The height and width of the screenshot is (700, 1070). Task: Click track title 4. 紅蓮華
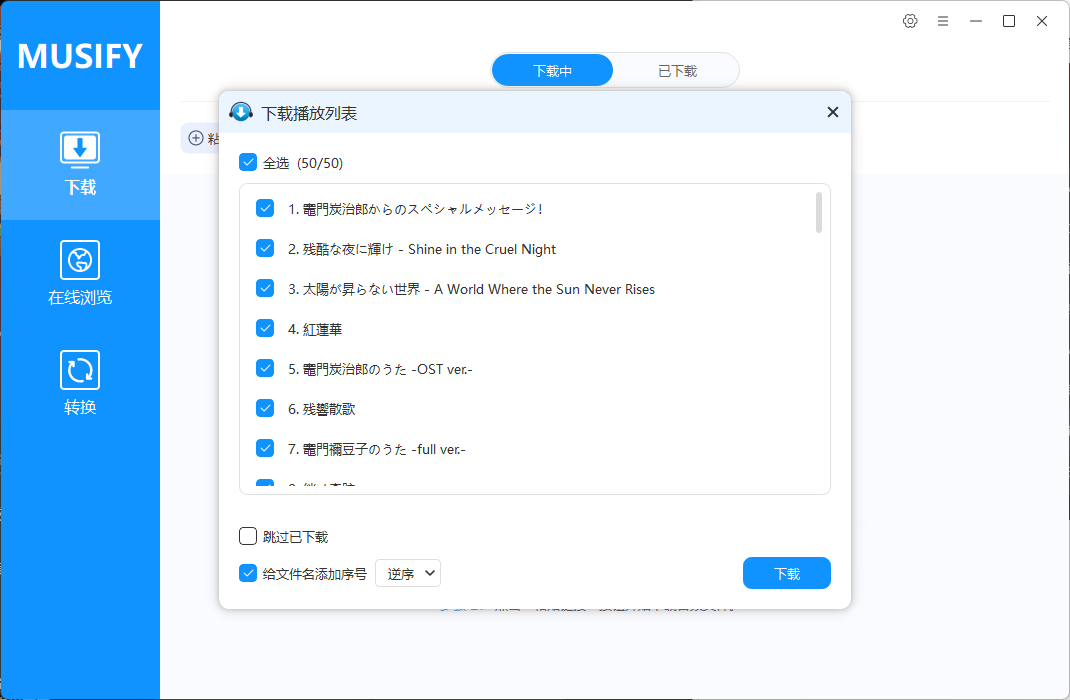coord(315,330)
